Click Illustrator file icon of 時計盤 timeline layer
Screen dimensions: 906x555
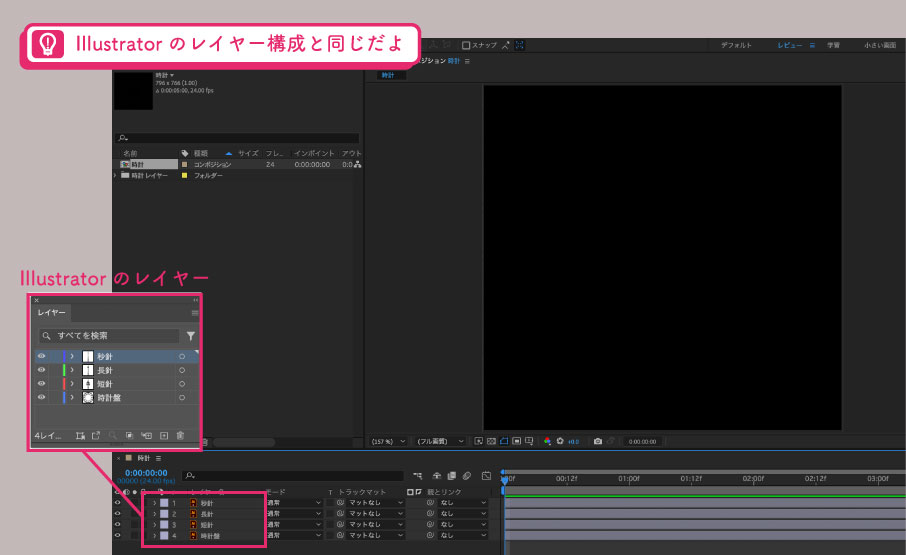194,536
